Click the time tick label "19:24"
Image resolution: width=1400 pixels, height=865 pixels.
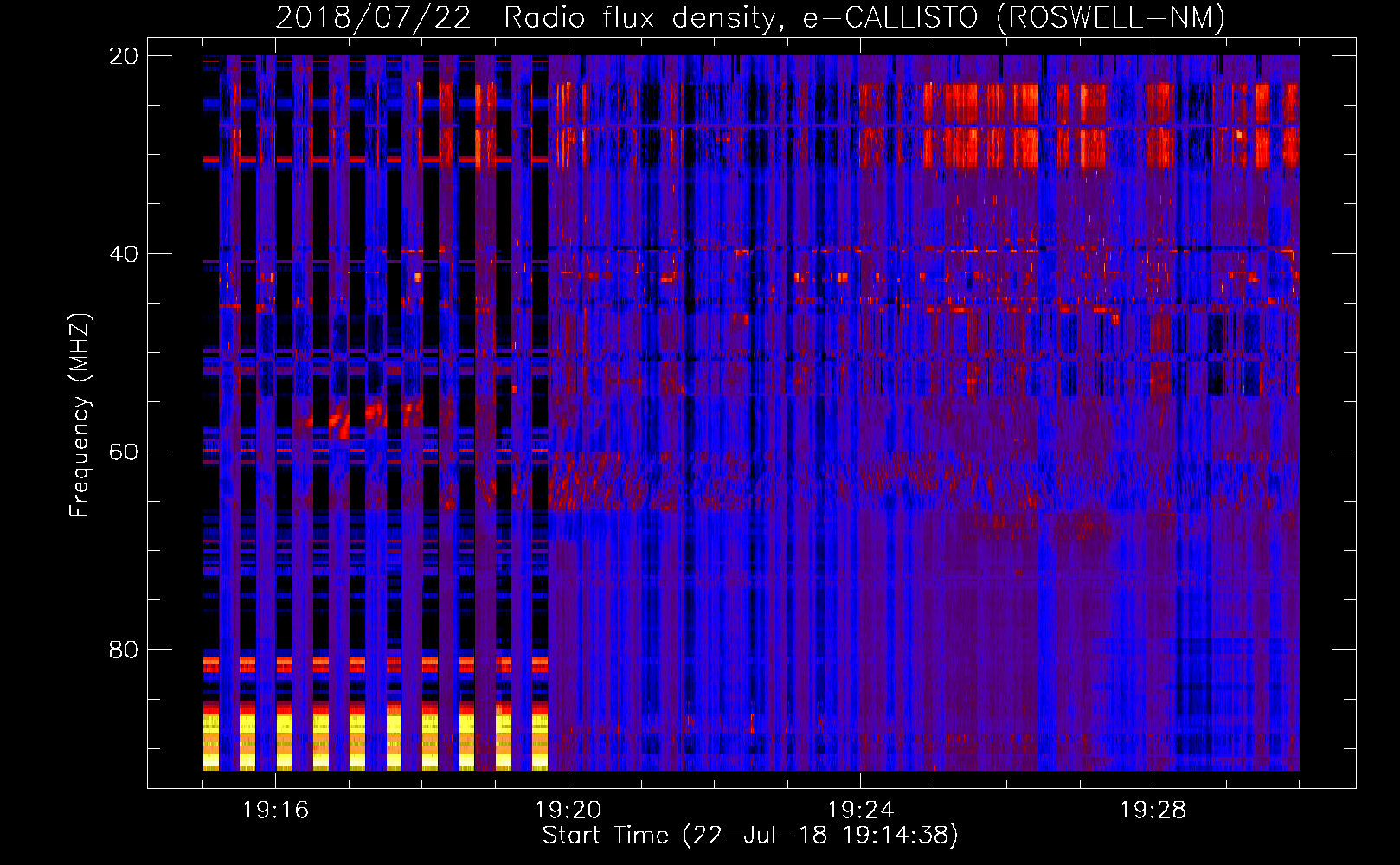(860, 811)
